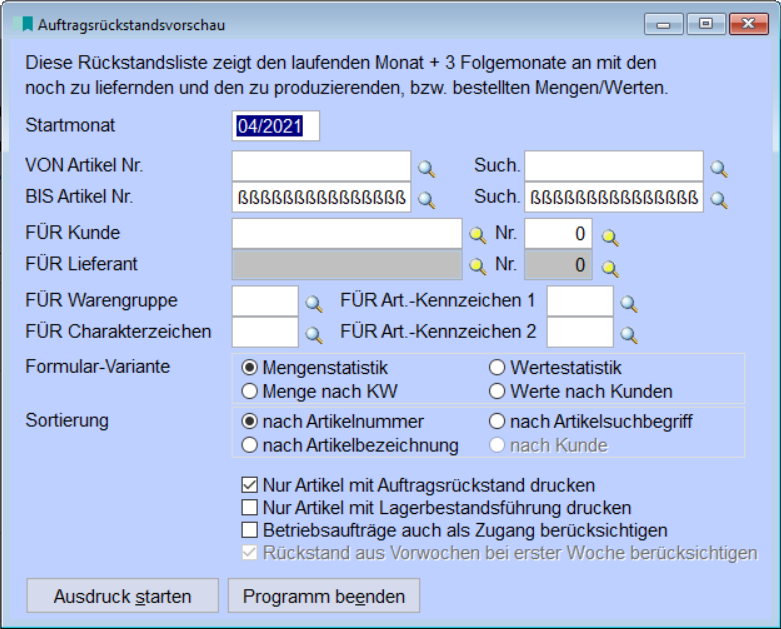
Task: Sort nach Artikelsuchbegriff
Action: 591,421
